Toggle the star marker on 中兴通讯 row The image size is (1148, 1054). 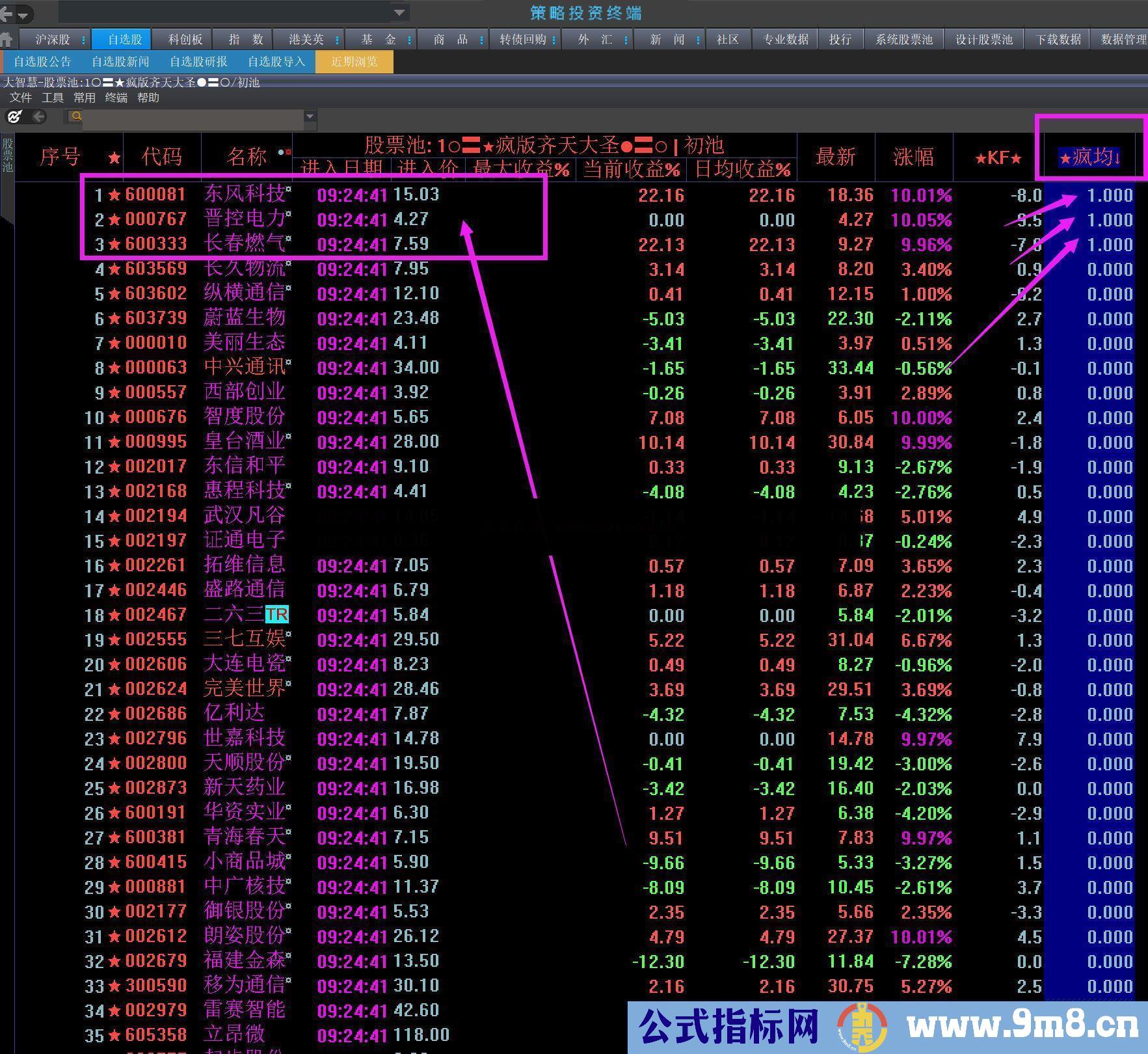click(114, 368)
